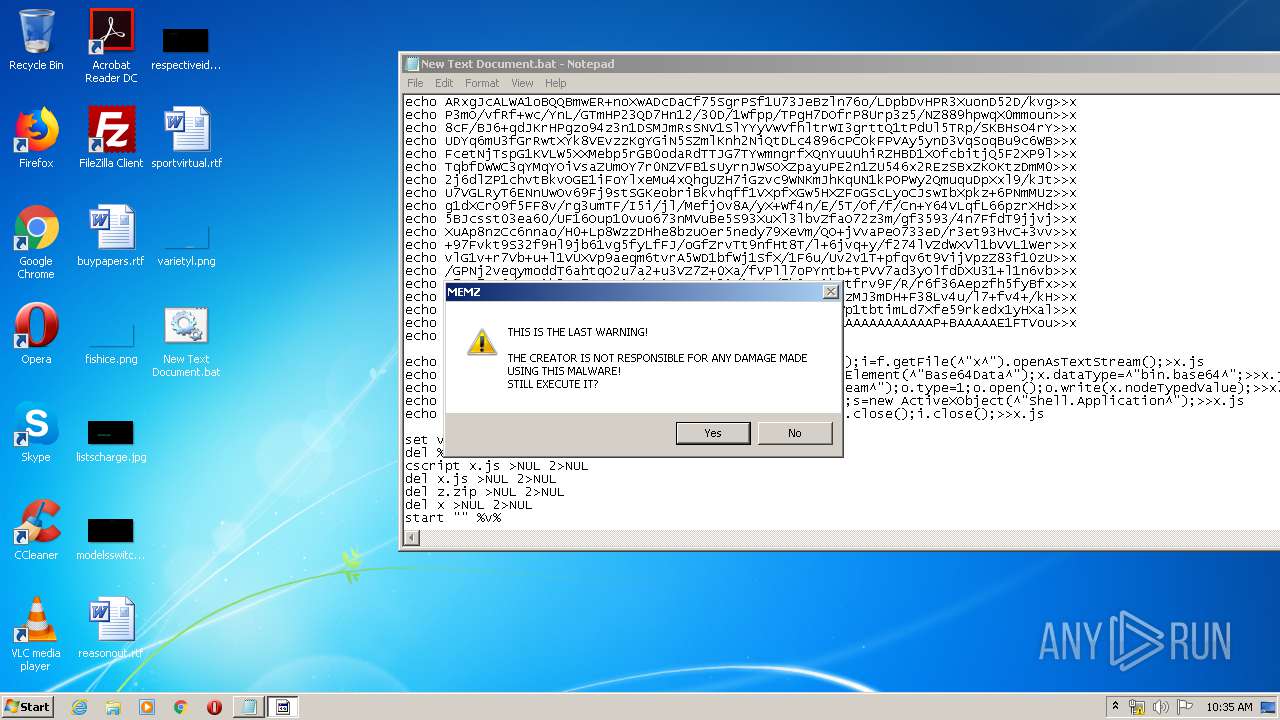Open the Recycle Bin desktop icon
The height and width of the screenshot is (720, 1280).
coord(36,41)
